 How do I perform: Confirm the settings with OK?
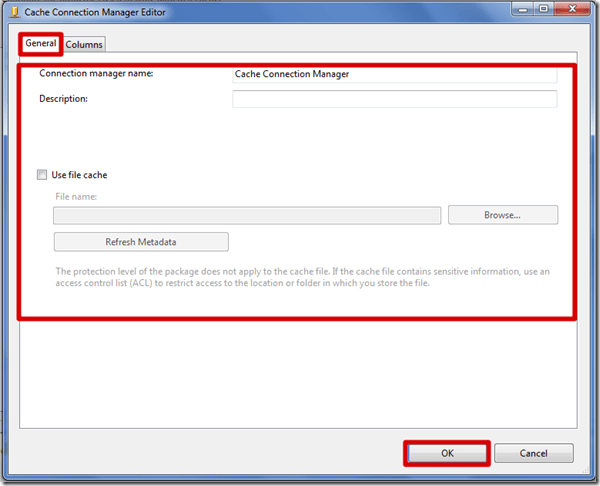[x=447, y=453]
